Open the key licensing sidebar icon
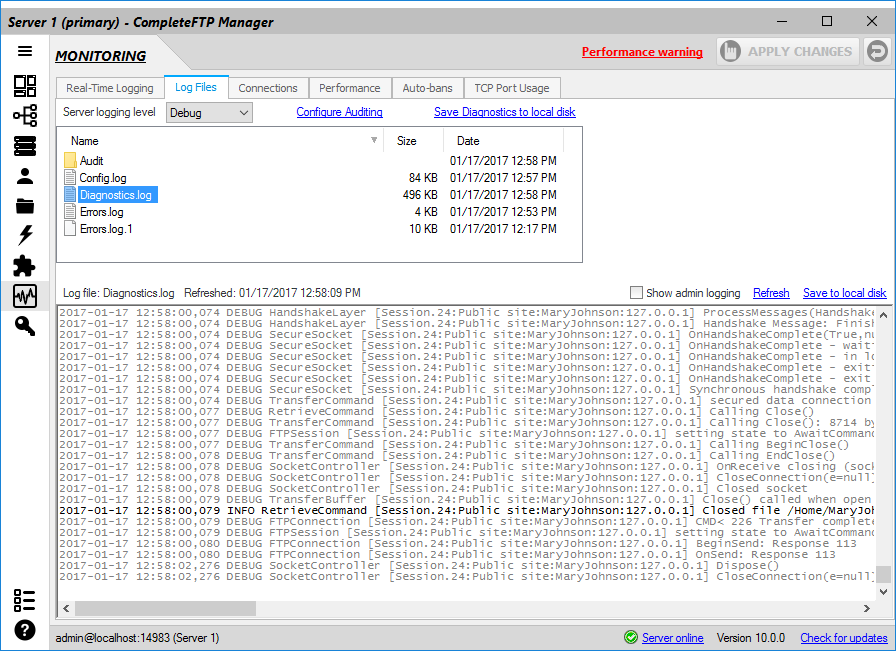The image size is (896, 651). pos(25,326)
